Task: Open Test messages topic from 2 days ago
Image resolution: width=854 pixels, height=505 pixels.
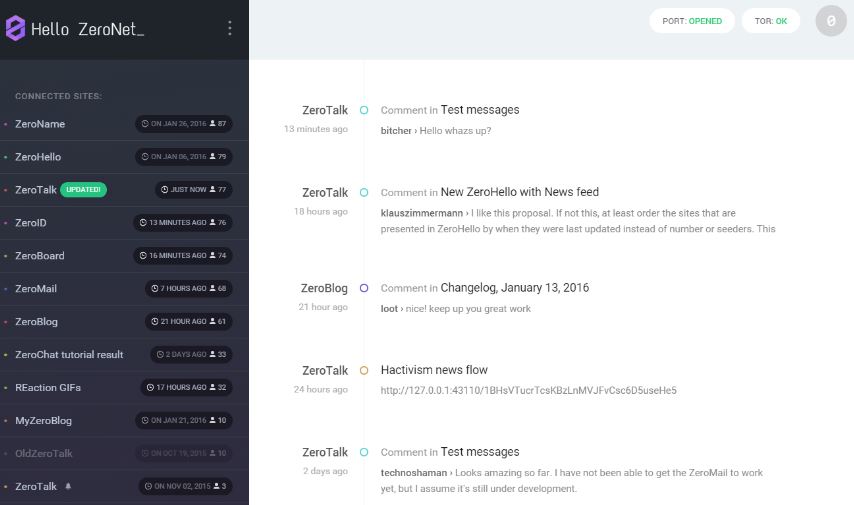Action: tap(480, 452)
